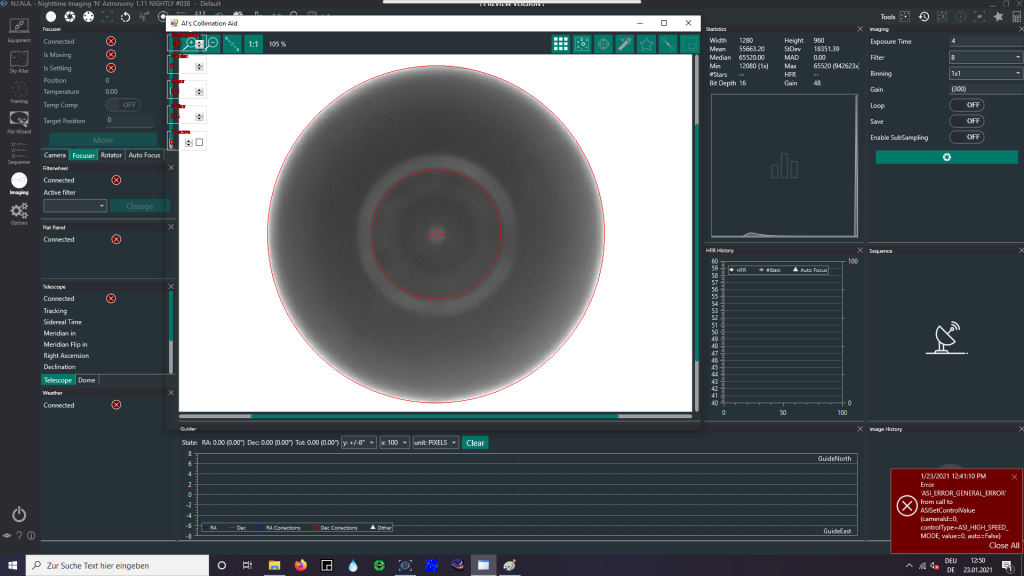Click the Exposure Time input field
Image resolution: width=1024 pixels, height=576 pixels.
(985, 42)
